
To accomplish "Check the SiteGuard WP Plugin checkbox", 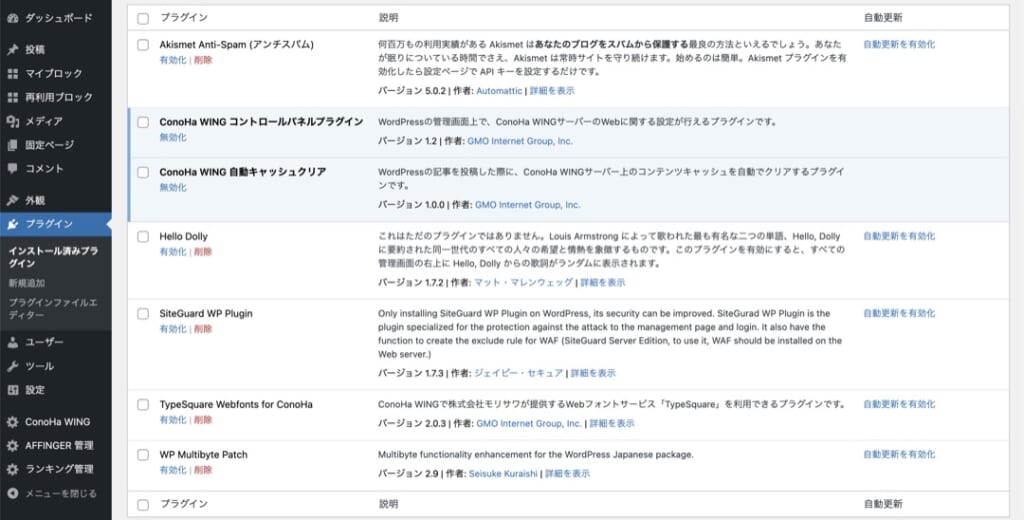I will point(143,314).
